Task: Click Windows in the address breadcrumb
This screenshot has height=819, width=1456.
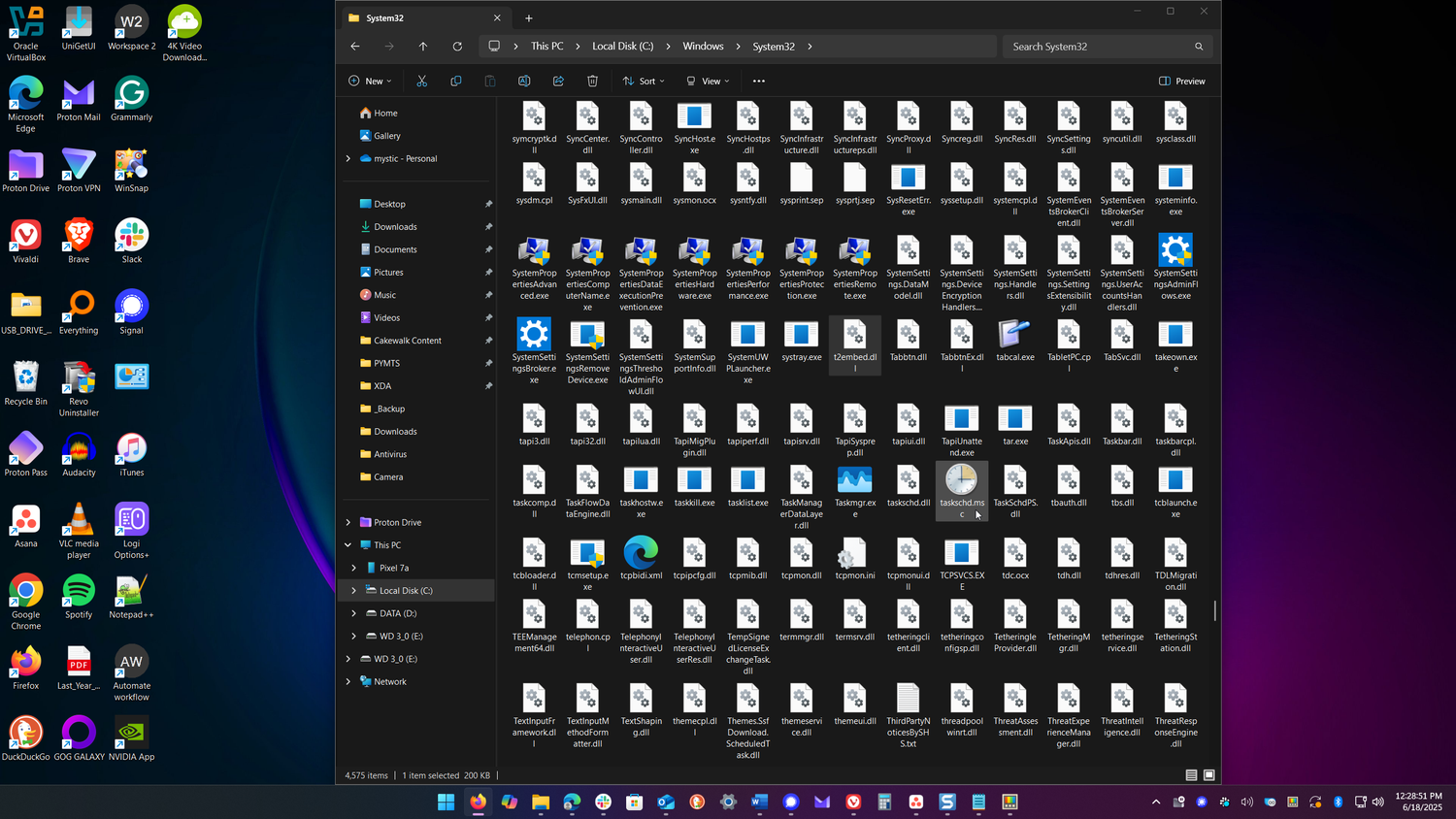Action: tap(703, 47)
